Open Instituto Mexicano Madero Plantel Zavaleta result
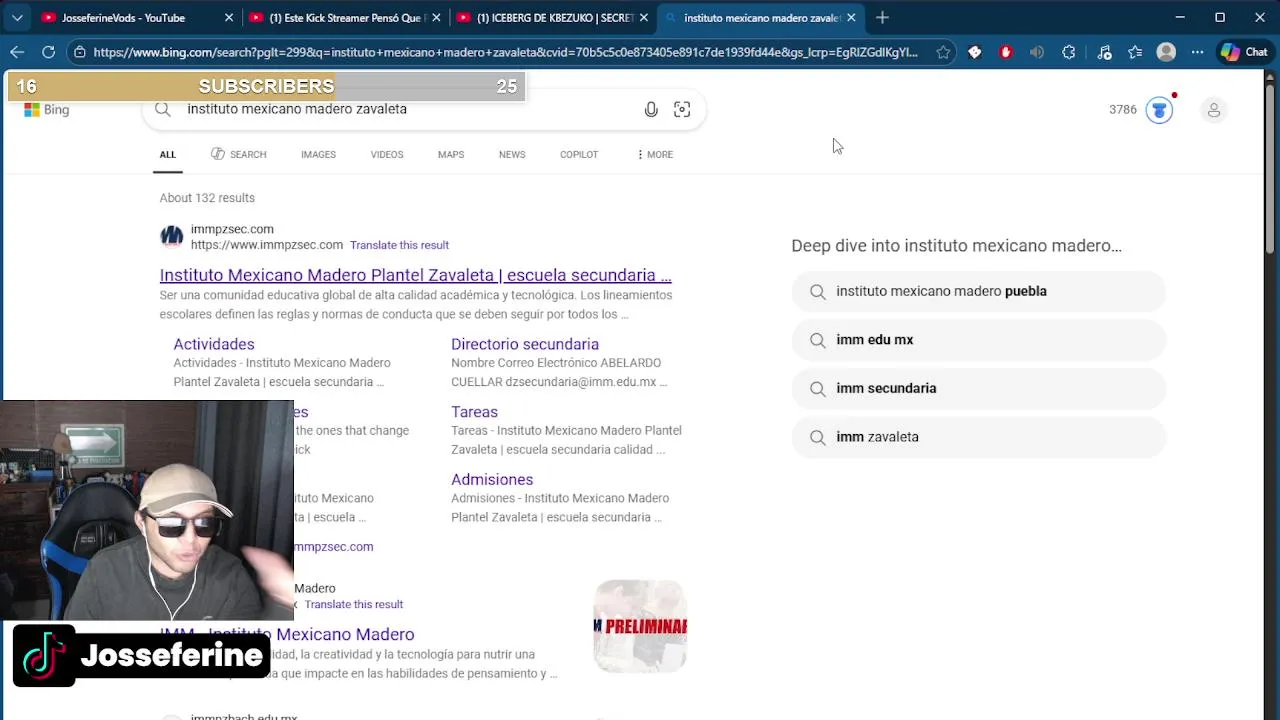Image resolution: width=1280 pixels, height=720 pixels. pos(415,275)
